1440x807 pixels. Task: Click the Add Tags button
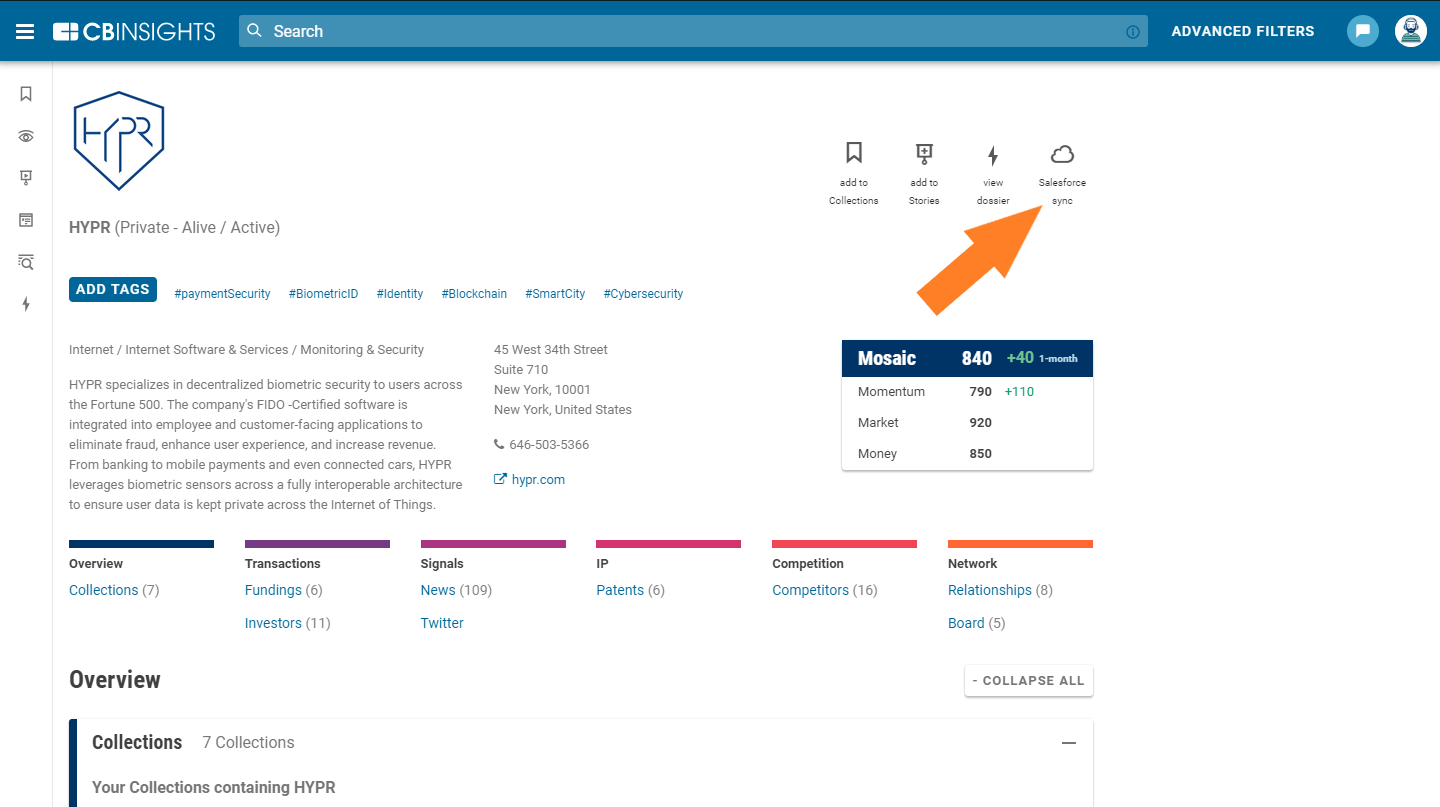[113, 289]
